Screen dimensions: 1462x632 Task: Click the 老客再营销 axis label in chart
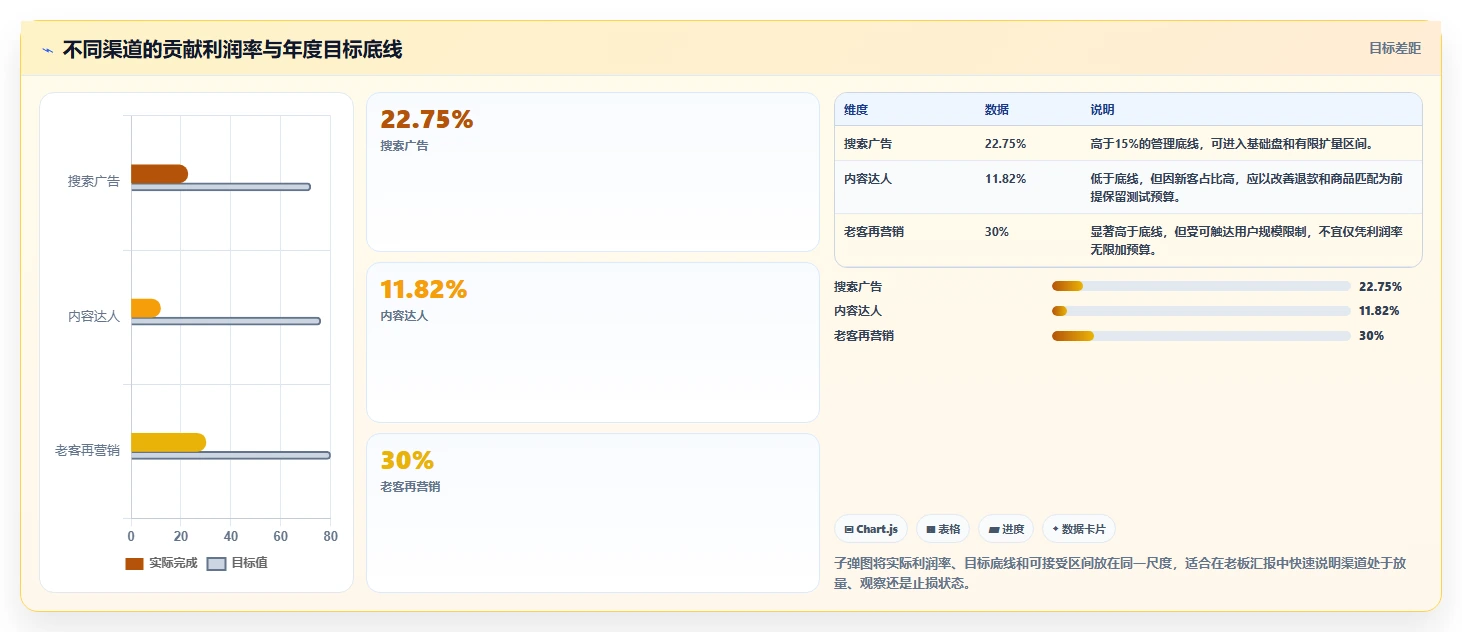pyautogui.click(x=87, y=450)
